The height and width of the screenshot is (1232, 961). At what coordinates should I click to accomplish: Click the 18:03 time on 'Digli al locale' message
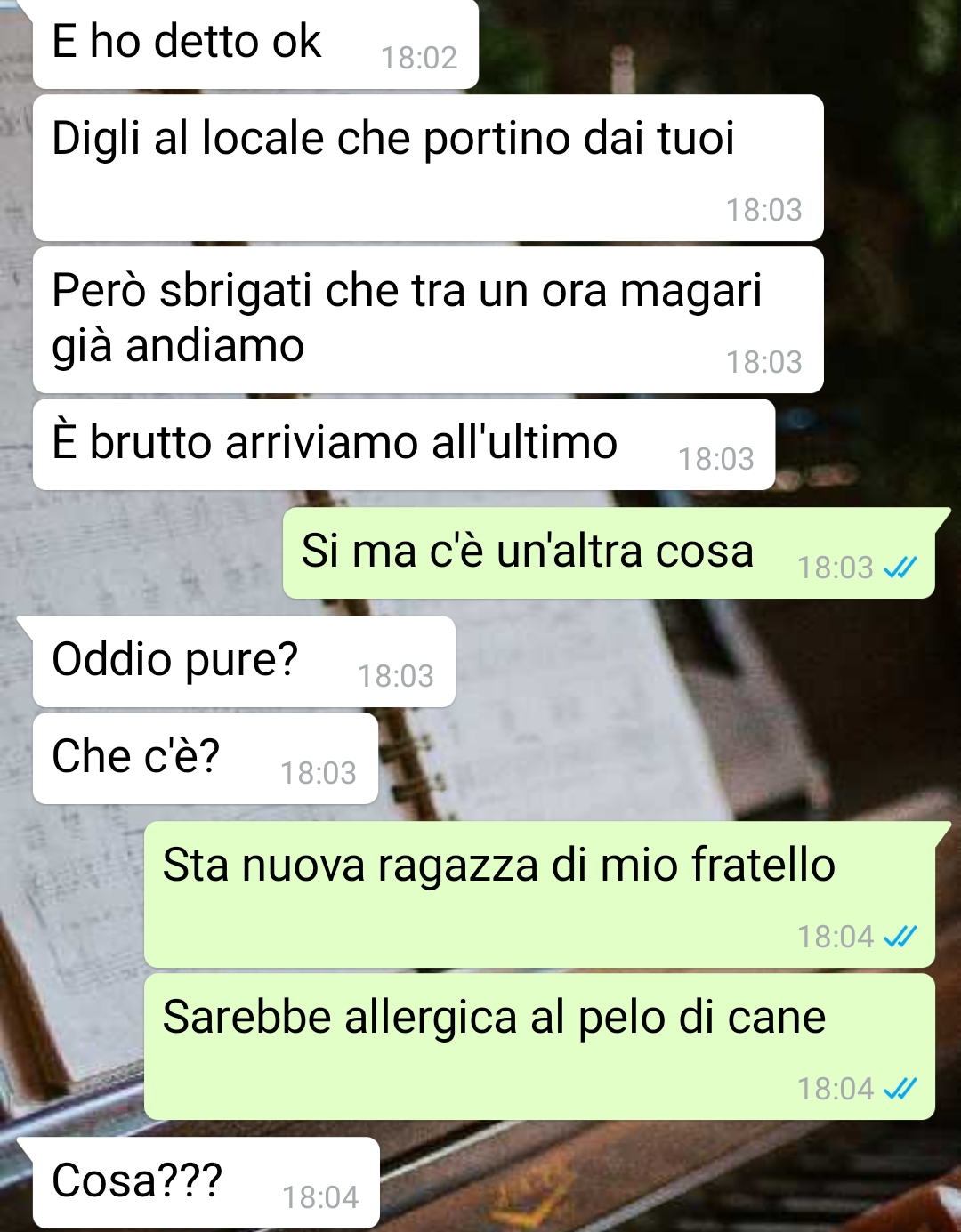(x=764, y=210)
